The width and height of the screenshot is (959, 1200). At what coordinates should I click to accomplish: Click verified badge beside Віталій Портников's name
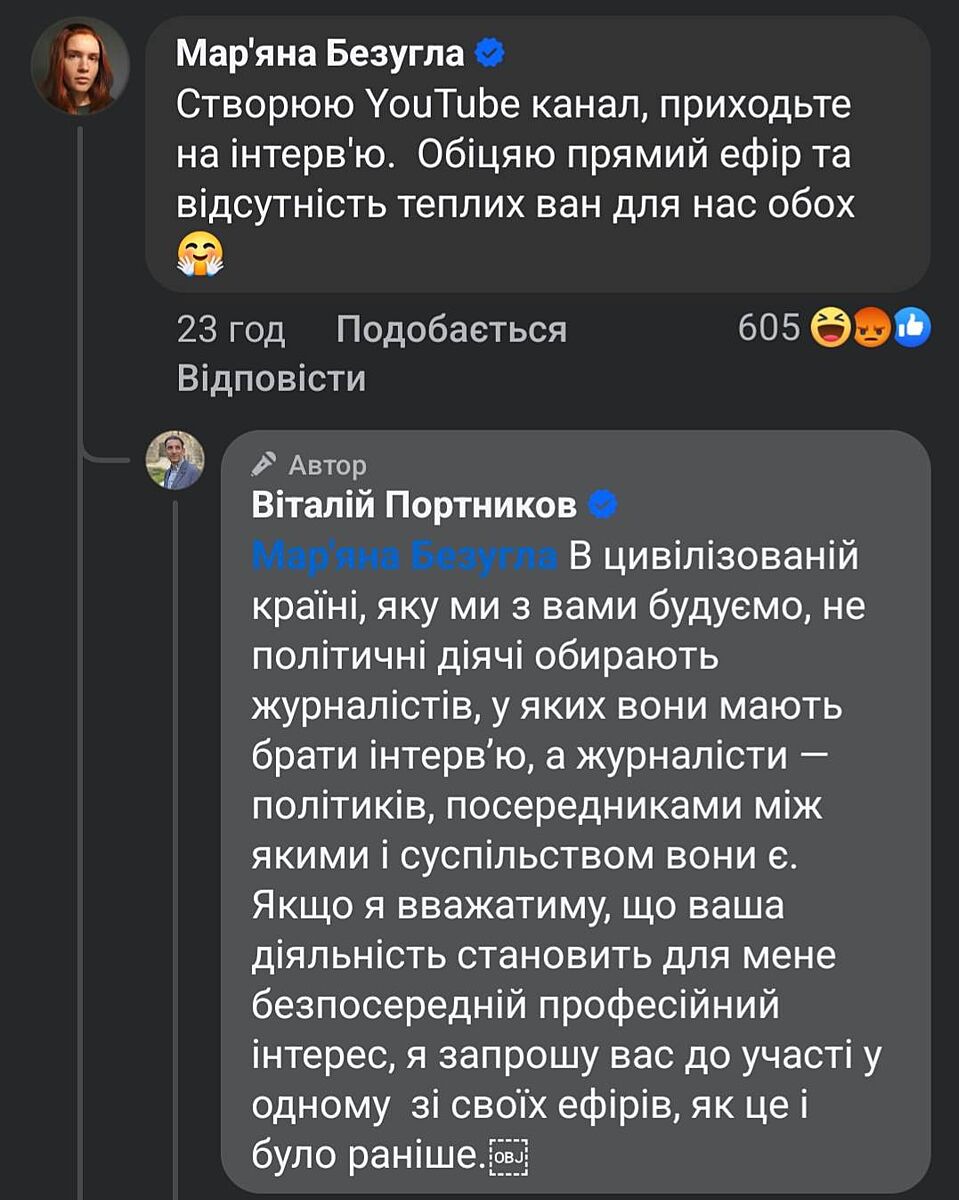tap(602, 507)
